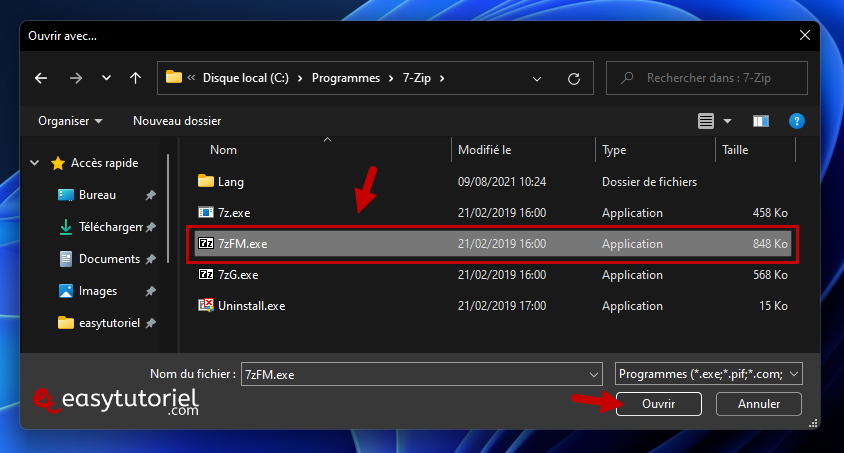Unpin Bureau using its pin icon
The height and width of the screenshot is (453, 844).
click(x=151, y=195)
